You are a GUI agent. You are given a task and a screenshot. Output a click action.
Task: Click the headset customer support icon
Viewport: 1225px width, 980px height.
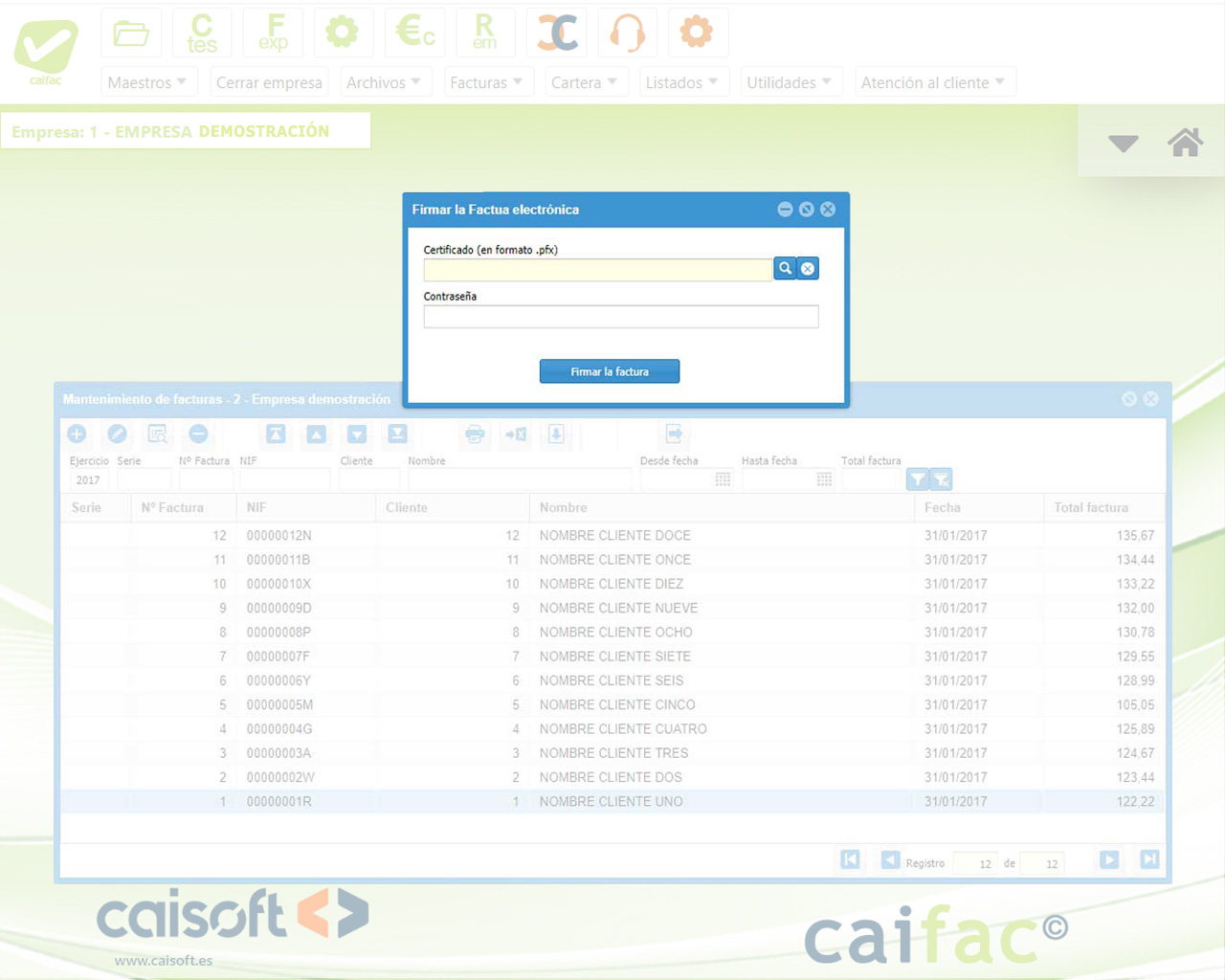point(627,33)
